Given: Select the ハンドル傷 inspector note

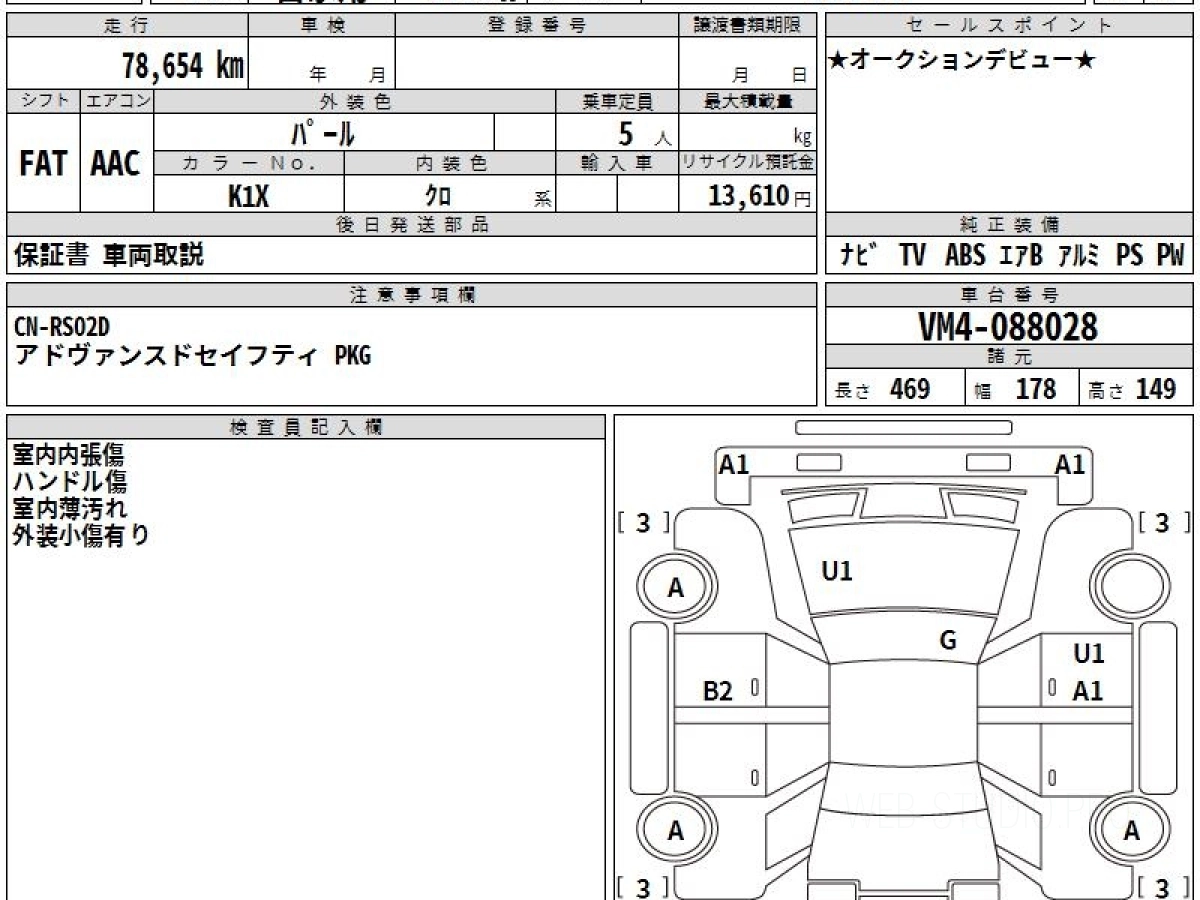Looking at the screenshot, I should pos(69,481).
